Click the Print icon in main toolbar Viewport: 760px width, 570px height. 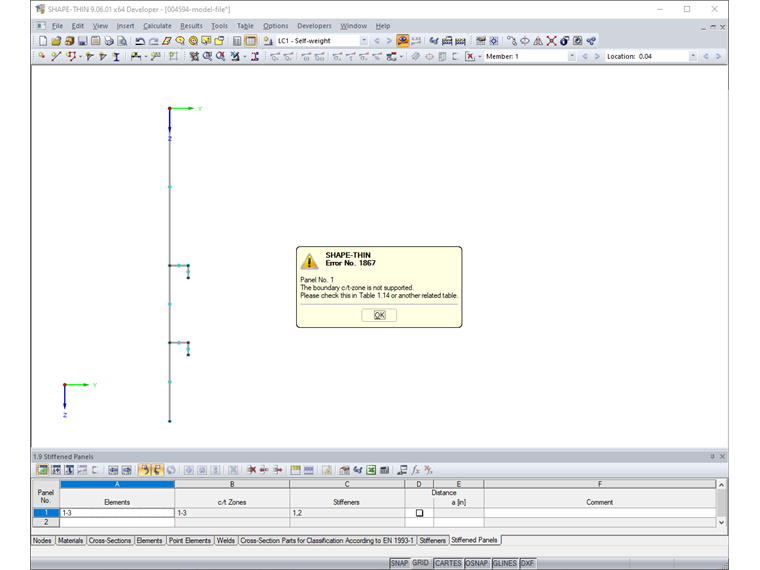pos(109,41)
